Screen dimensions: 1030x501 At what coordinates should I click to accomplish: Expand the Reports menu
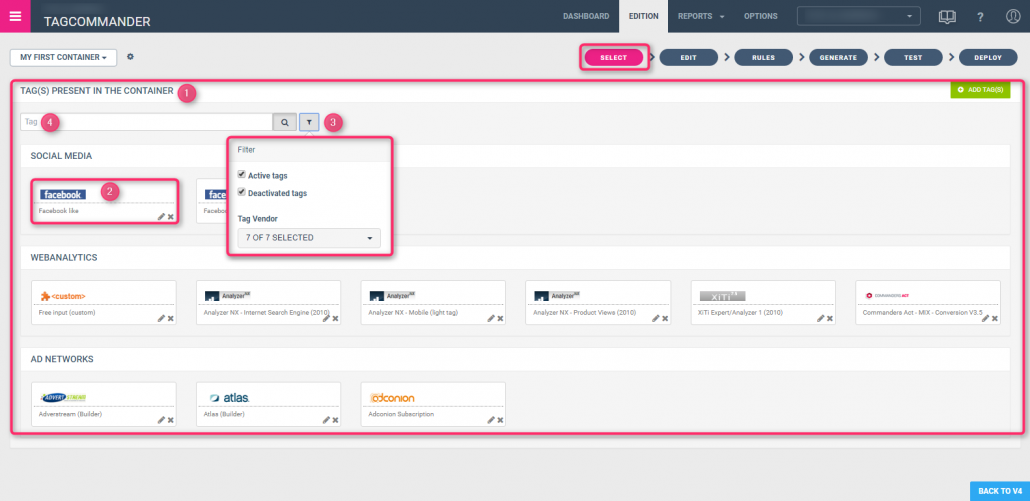tap(700, 16)
